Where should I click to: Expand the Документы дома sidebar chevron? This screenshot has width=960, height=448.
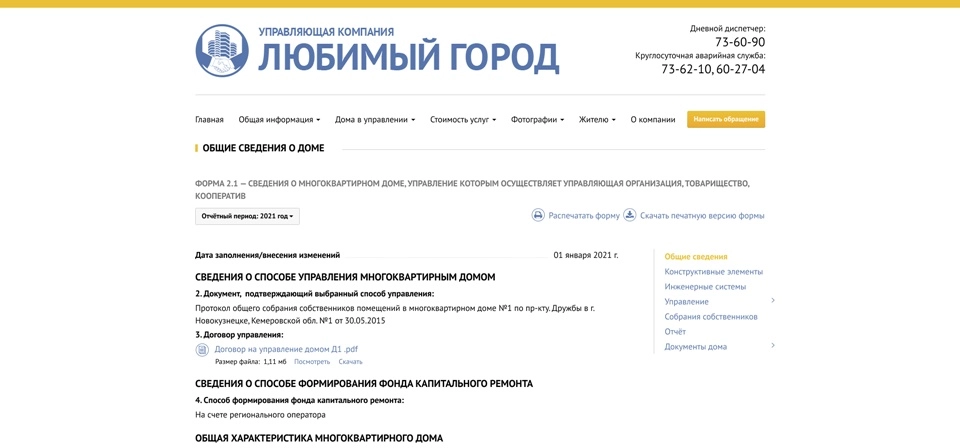[773, 346]
